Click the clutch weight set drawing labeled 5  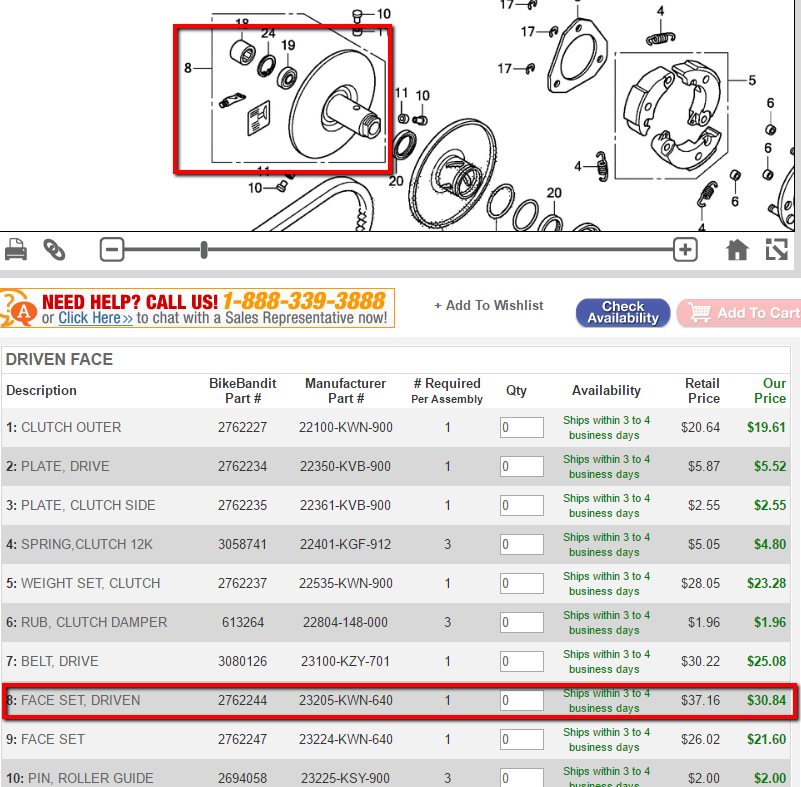pyautogui.click(x=671, y=115)
